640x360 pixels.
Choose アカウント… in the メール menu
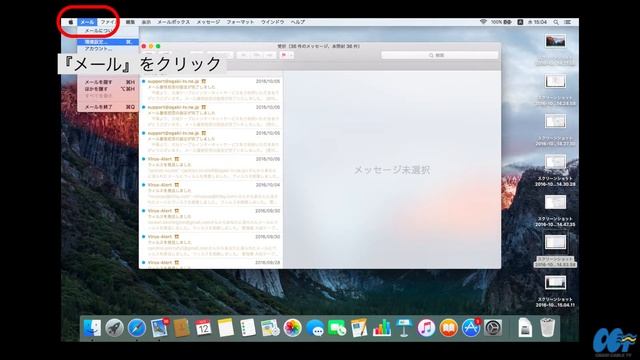[108, 49]
